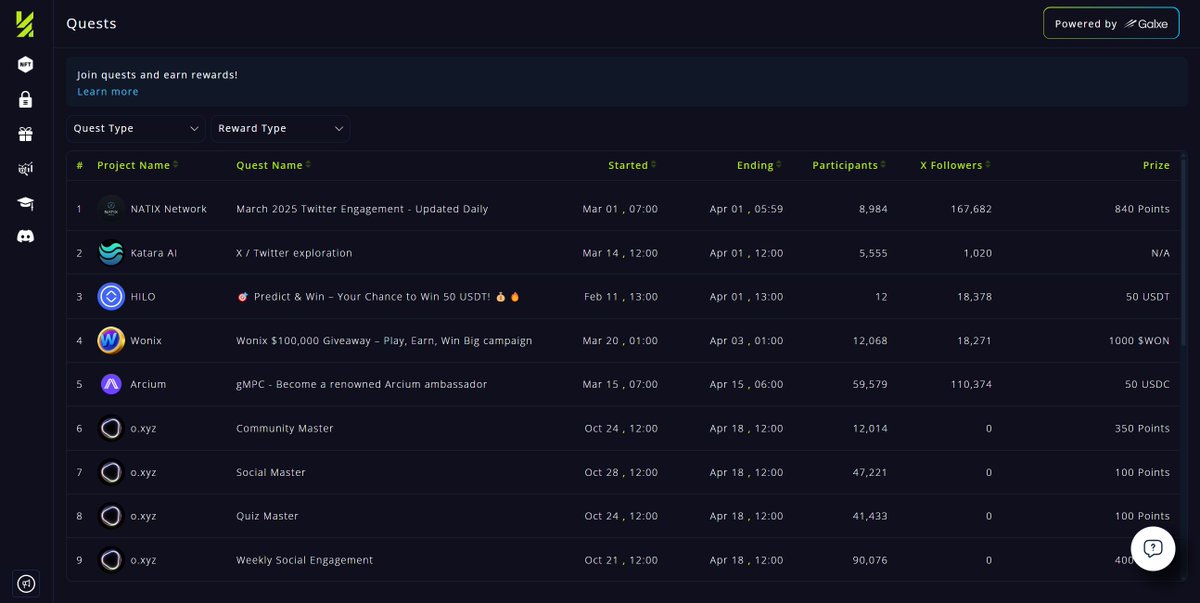The height and width of the screenshot is (603, 1200).
Task: Open the graduation cap learn icon
Action: [25, 203]
